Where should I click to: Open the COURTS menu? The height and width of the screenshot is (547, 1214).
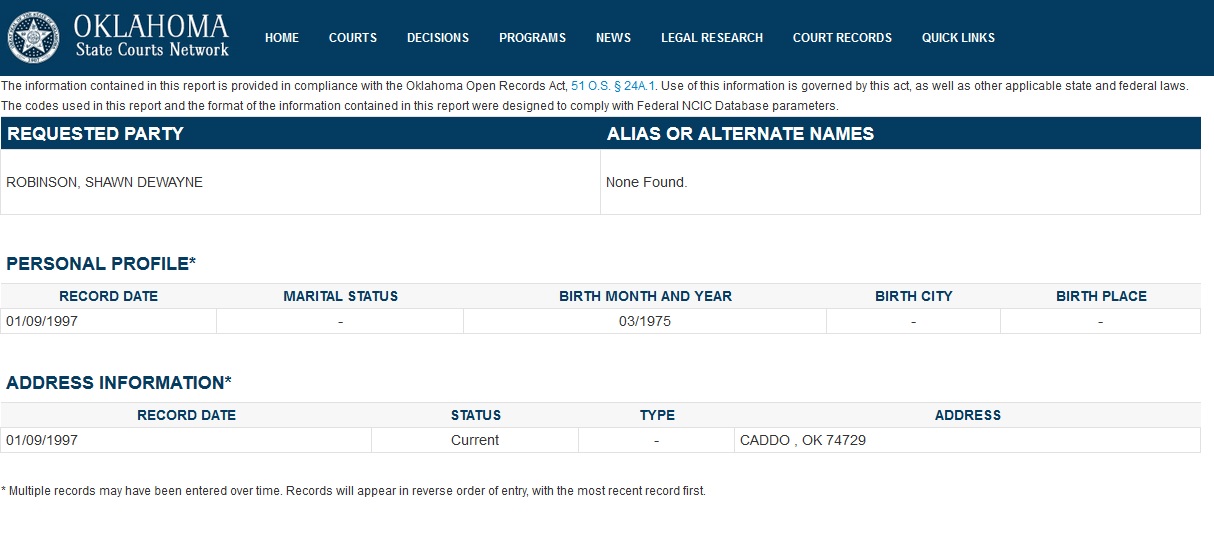(x=353, y=38)
